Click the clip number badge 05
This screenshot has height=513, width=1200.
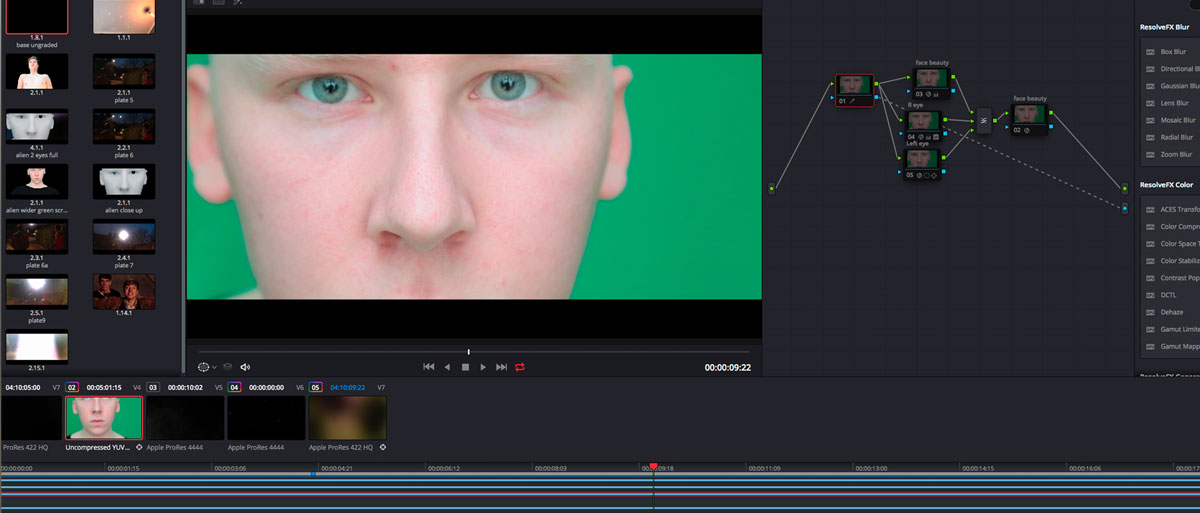click(x=315, y=386)
